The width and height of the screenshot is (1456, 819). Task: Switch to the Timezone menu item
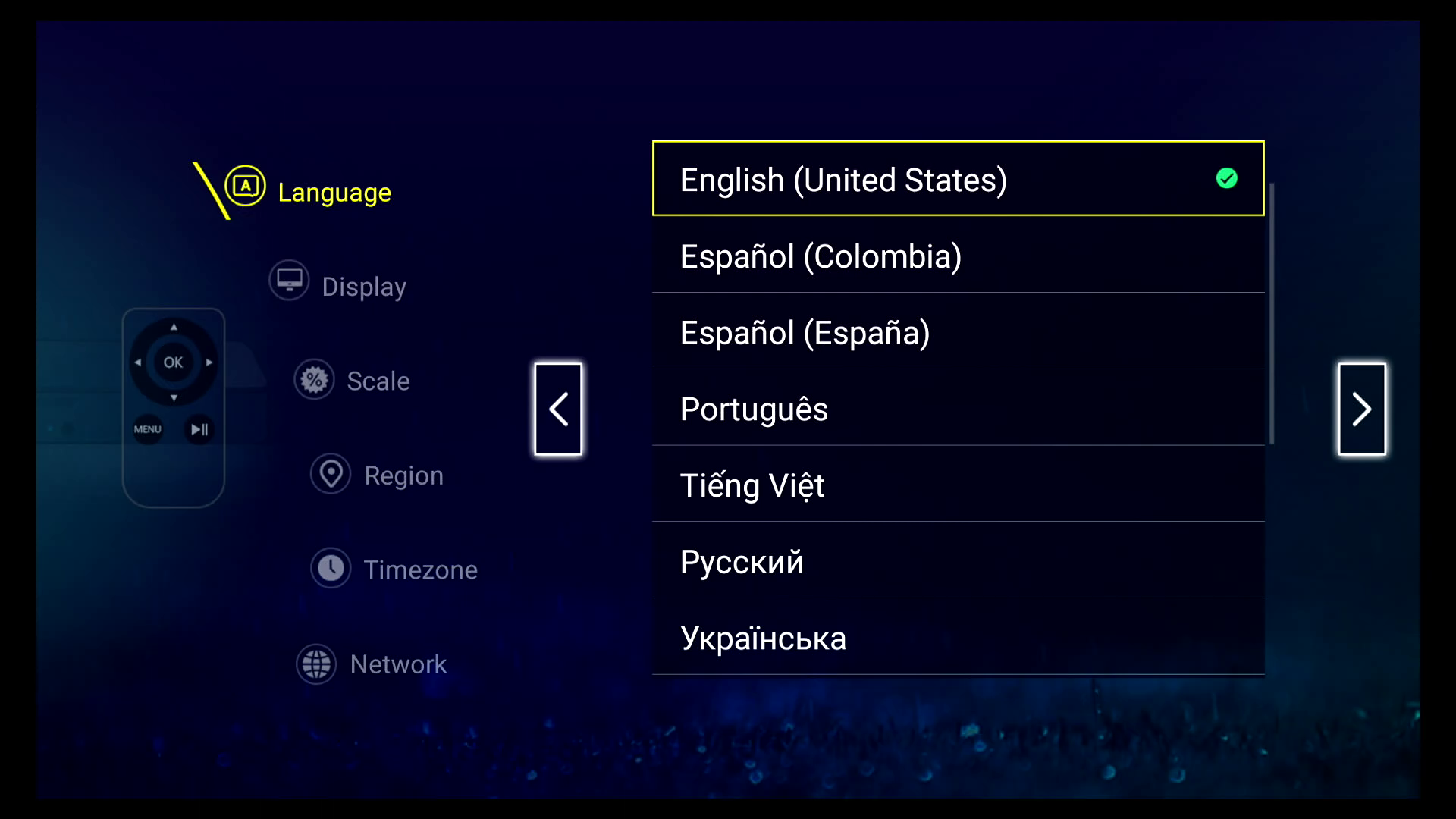click(420, 570)
